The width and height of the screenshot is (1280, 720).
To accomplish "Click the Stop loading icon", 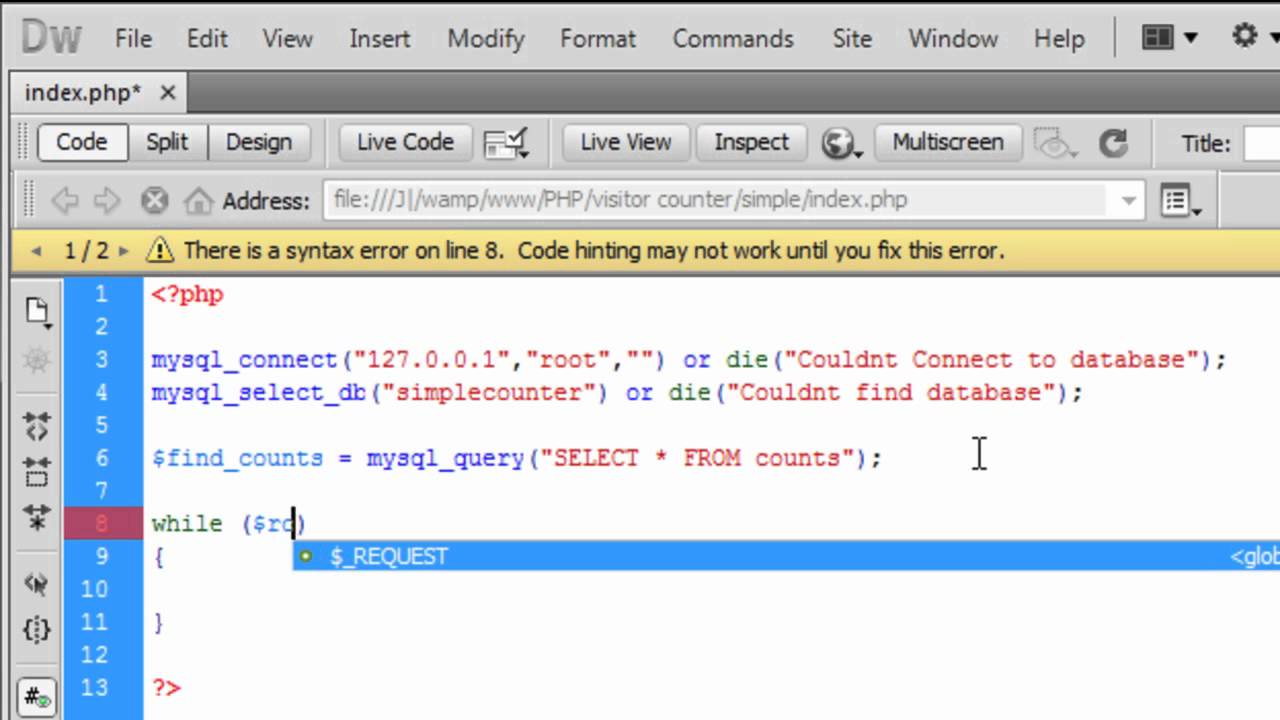I will click(x=154, y=200).
